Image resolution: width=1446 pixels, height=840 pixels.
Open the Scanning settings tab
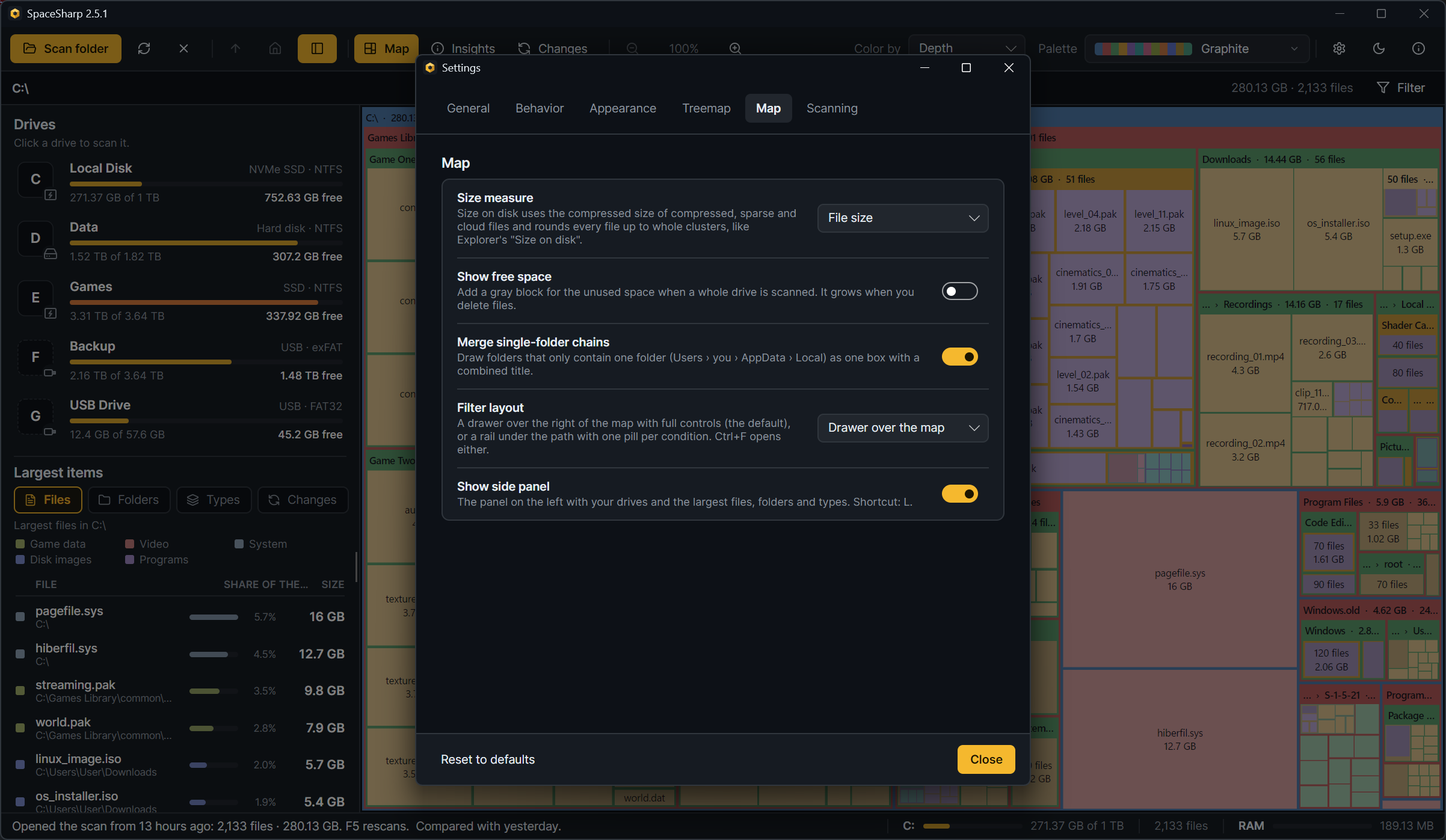click(832, 109)
